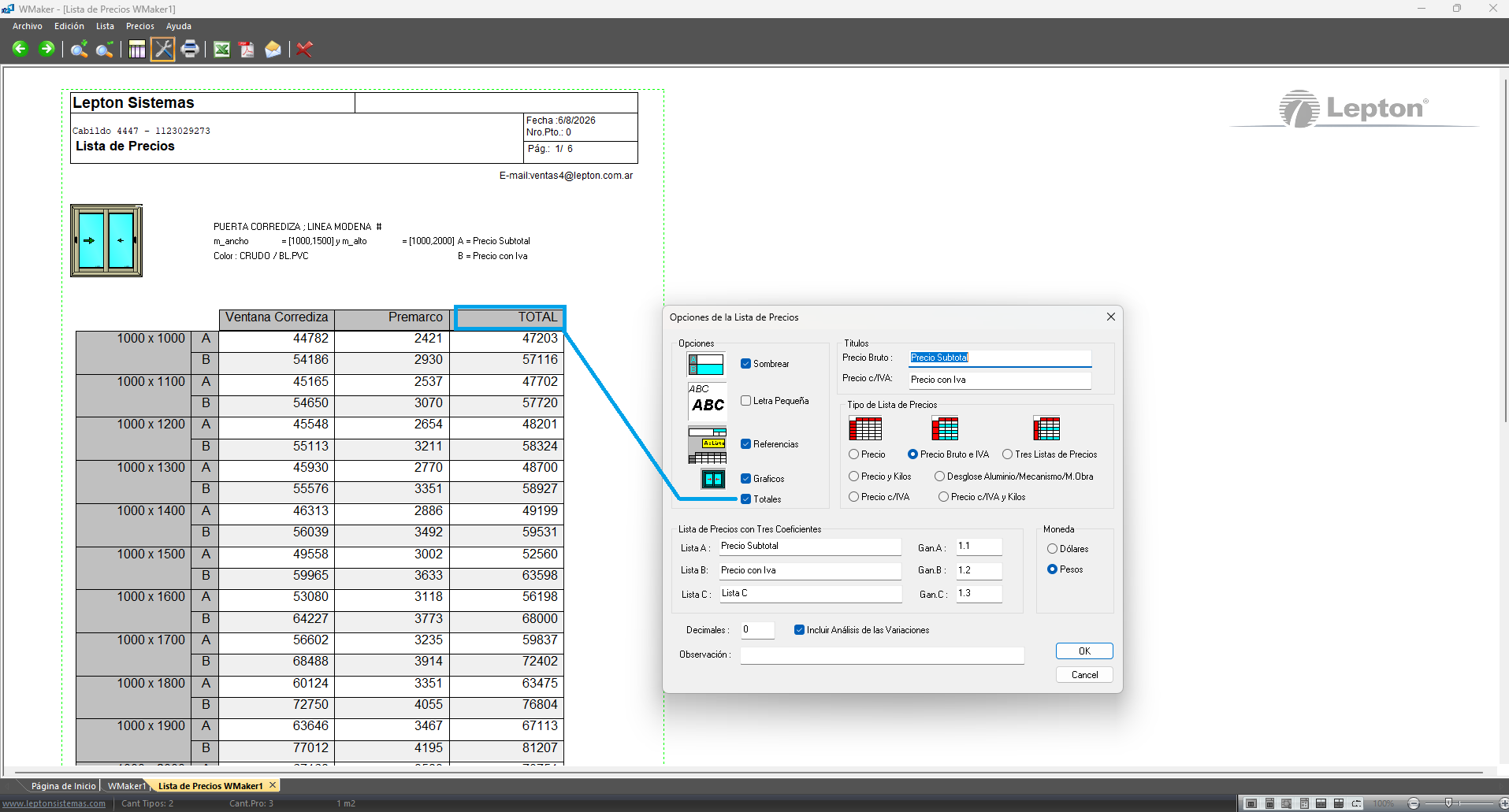
Task: Click the zoom out minus button in status bar
Action: [1414, 803]
